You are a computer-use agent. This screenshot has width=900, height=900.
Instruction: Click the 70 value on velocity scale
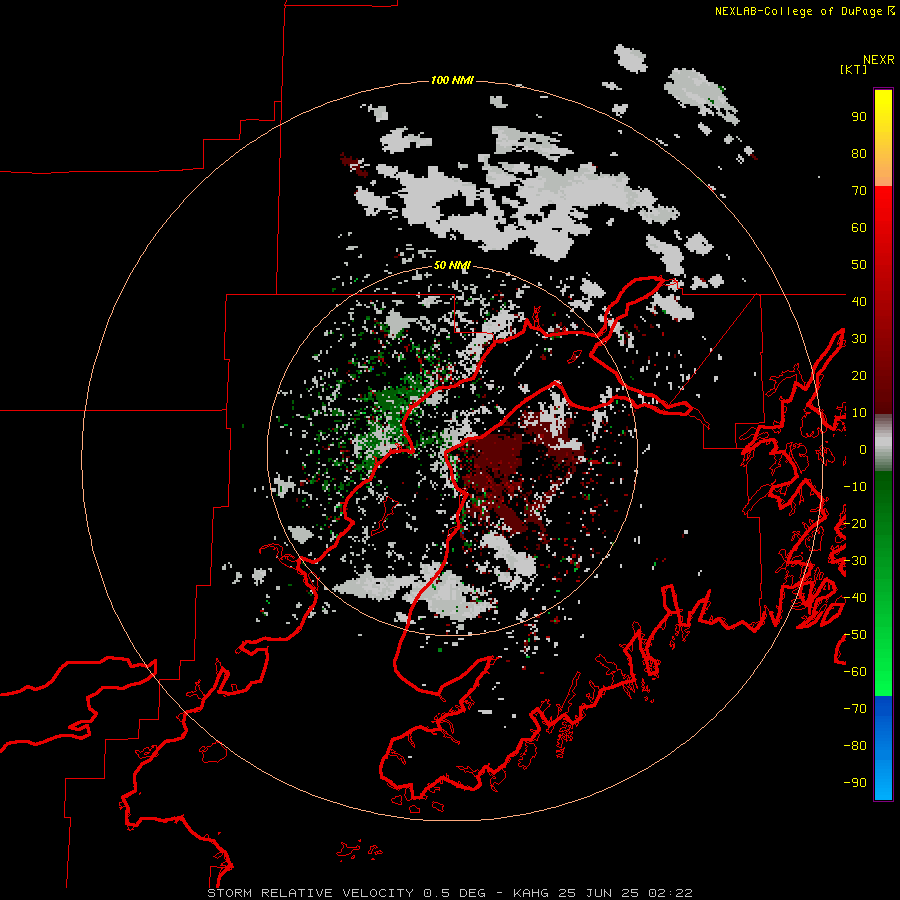pos(859,191)
